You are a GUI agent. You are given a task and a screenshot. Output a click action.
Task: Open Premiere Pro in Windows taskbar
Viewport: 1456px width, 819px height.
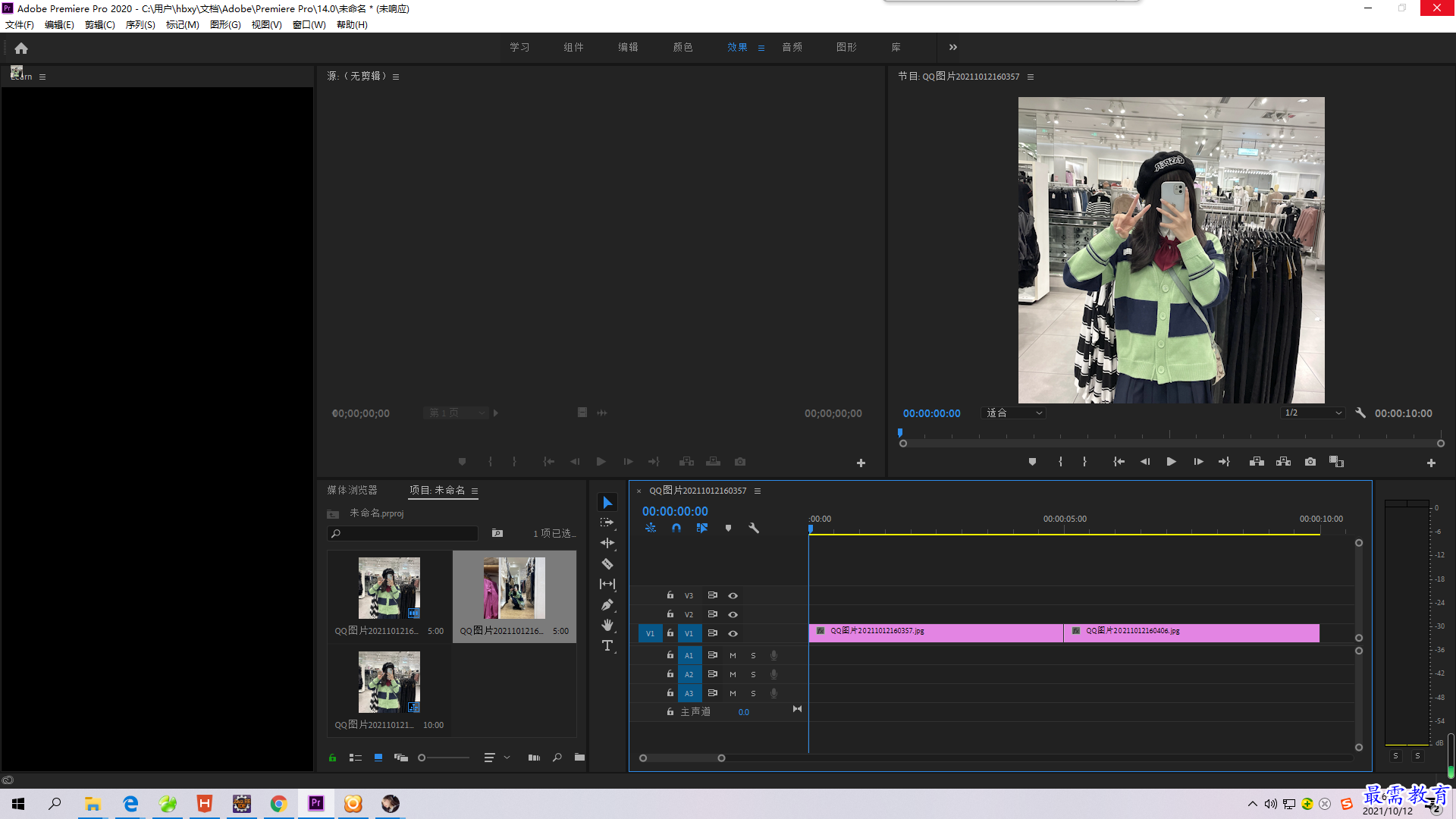316,804
